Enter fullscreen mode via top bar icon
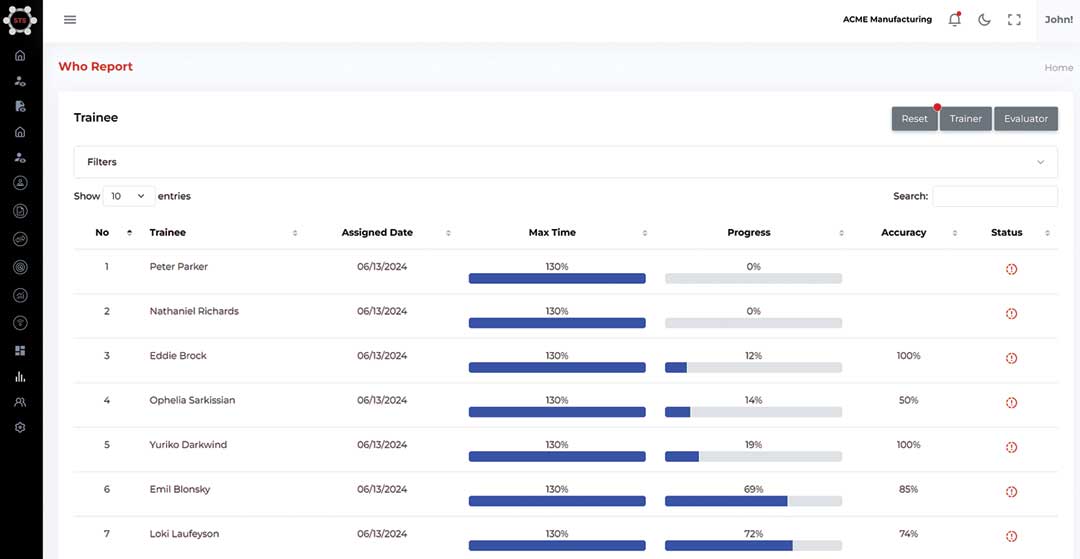 coord(1014,20)
